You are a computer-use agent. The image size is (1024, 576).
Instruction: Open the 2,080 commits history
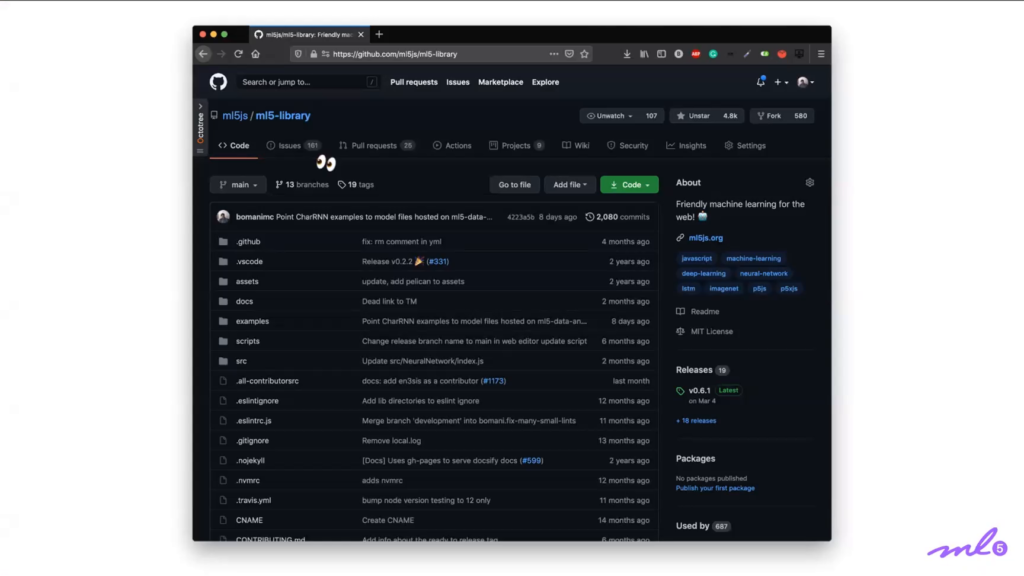617,217
